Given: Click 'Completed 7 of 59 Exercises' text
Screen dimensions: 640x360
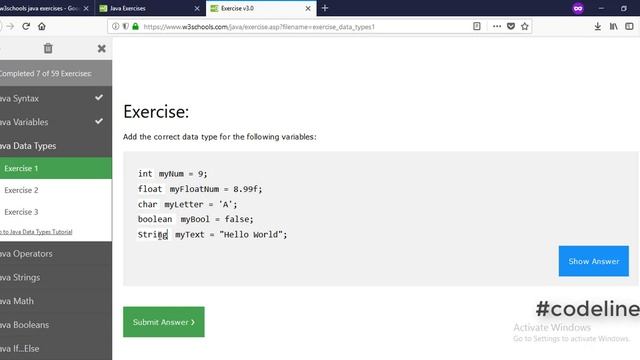Looking at the screenshot, I should coord(45,73).
